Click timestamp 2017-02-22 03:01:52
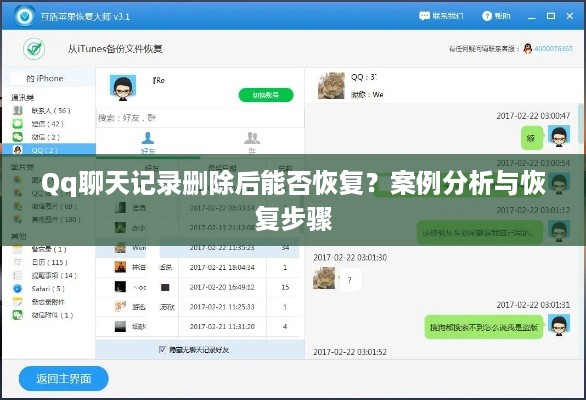 tap(350, 352)
